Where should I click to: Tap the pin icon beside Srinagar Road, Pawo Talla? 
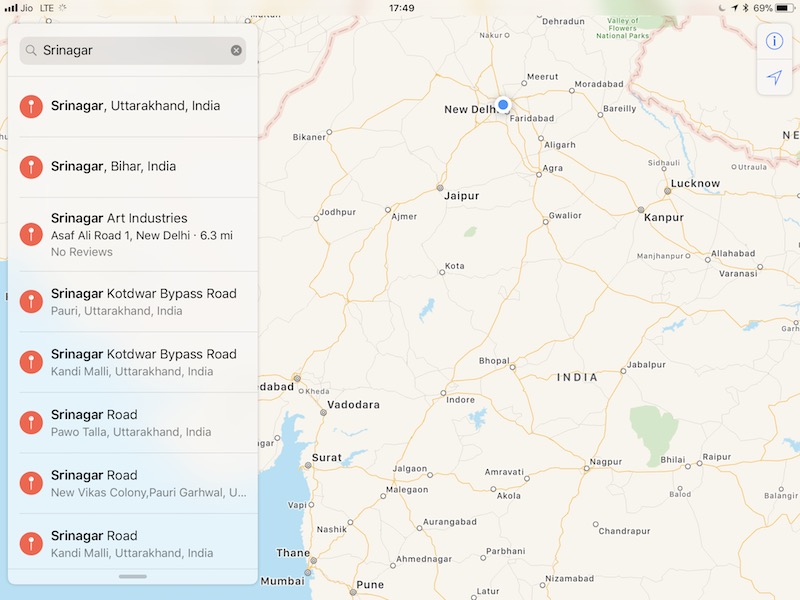(x=31, y=421)
